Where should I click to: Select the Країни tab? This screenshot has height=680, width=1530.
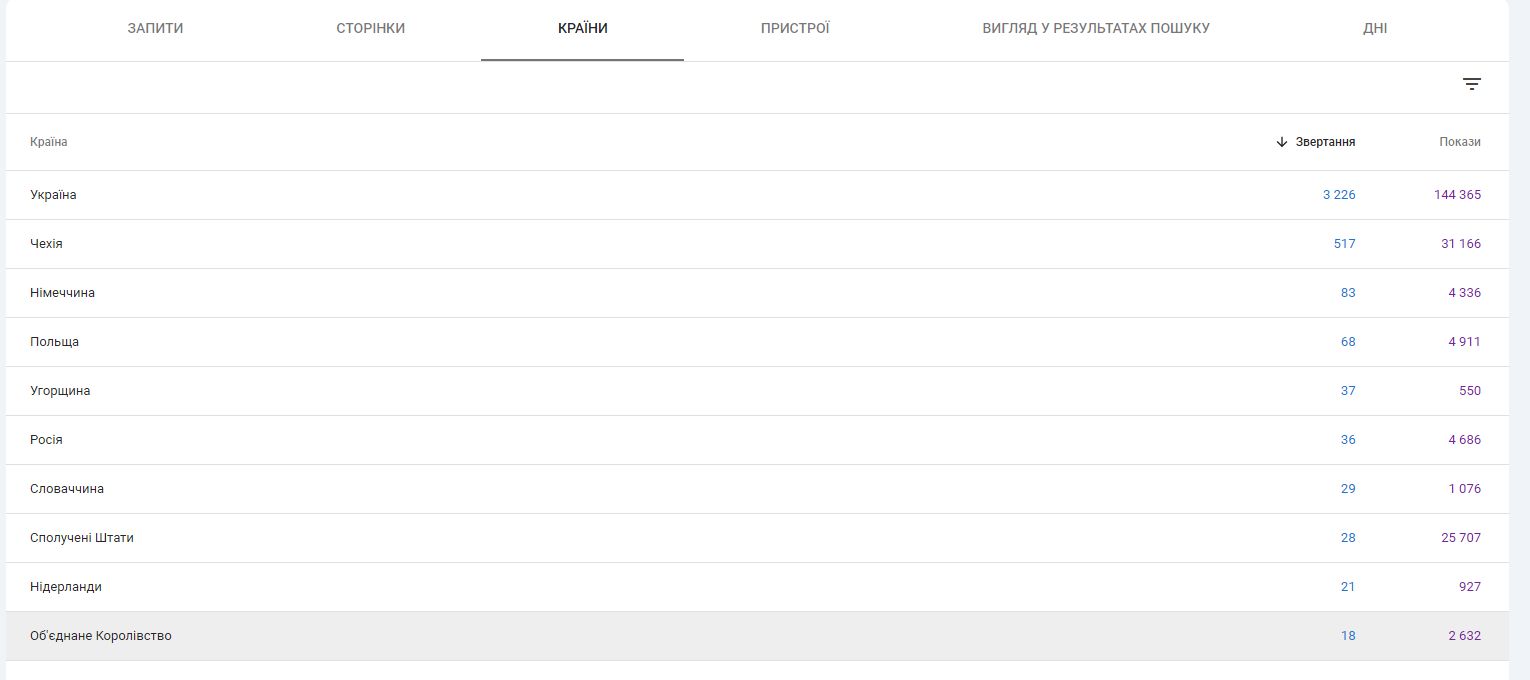[583, 28]
